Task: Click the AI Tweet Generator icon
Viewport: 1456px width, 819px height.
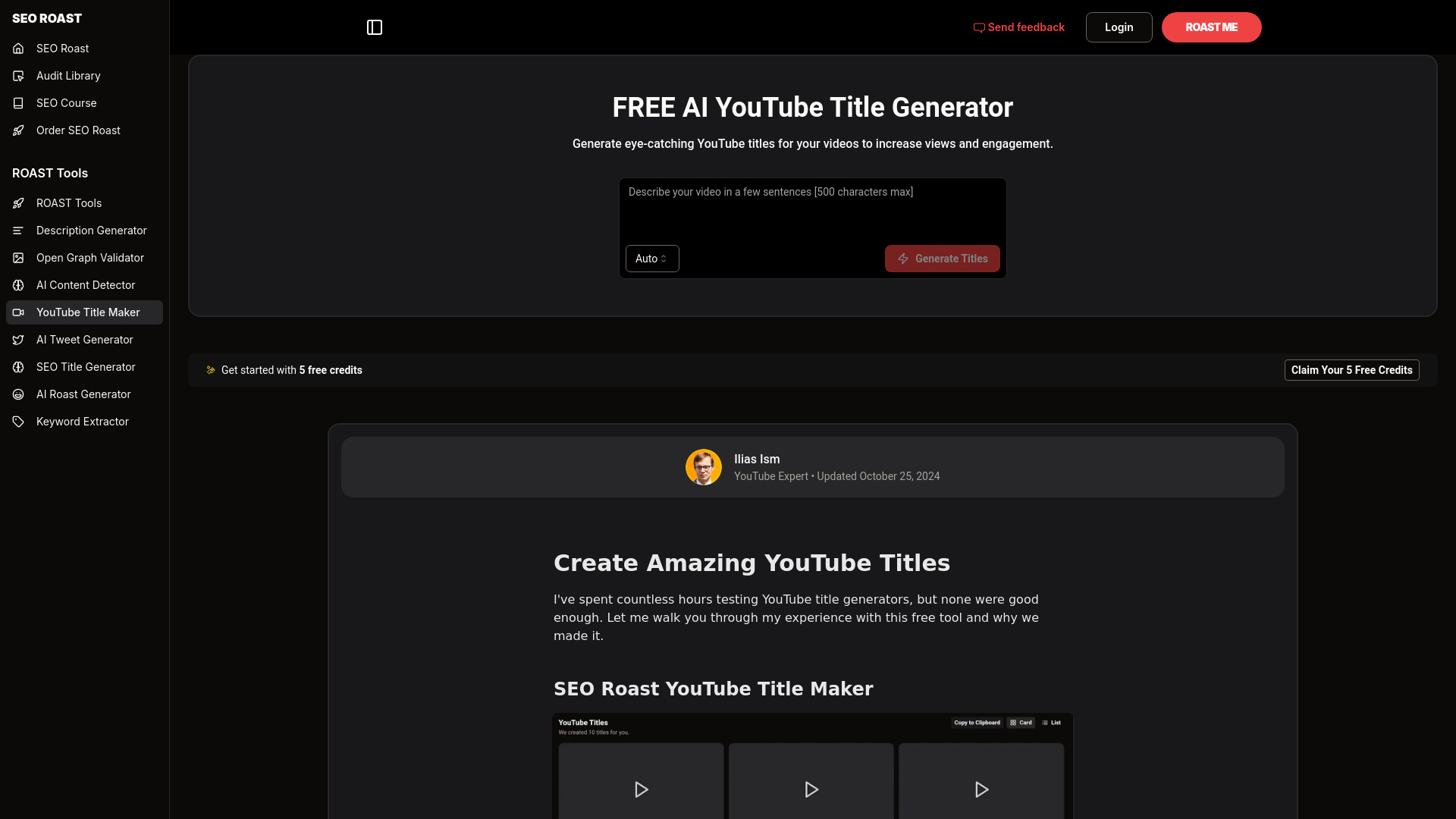Action: pos(20,339)
